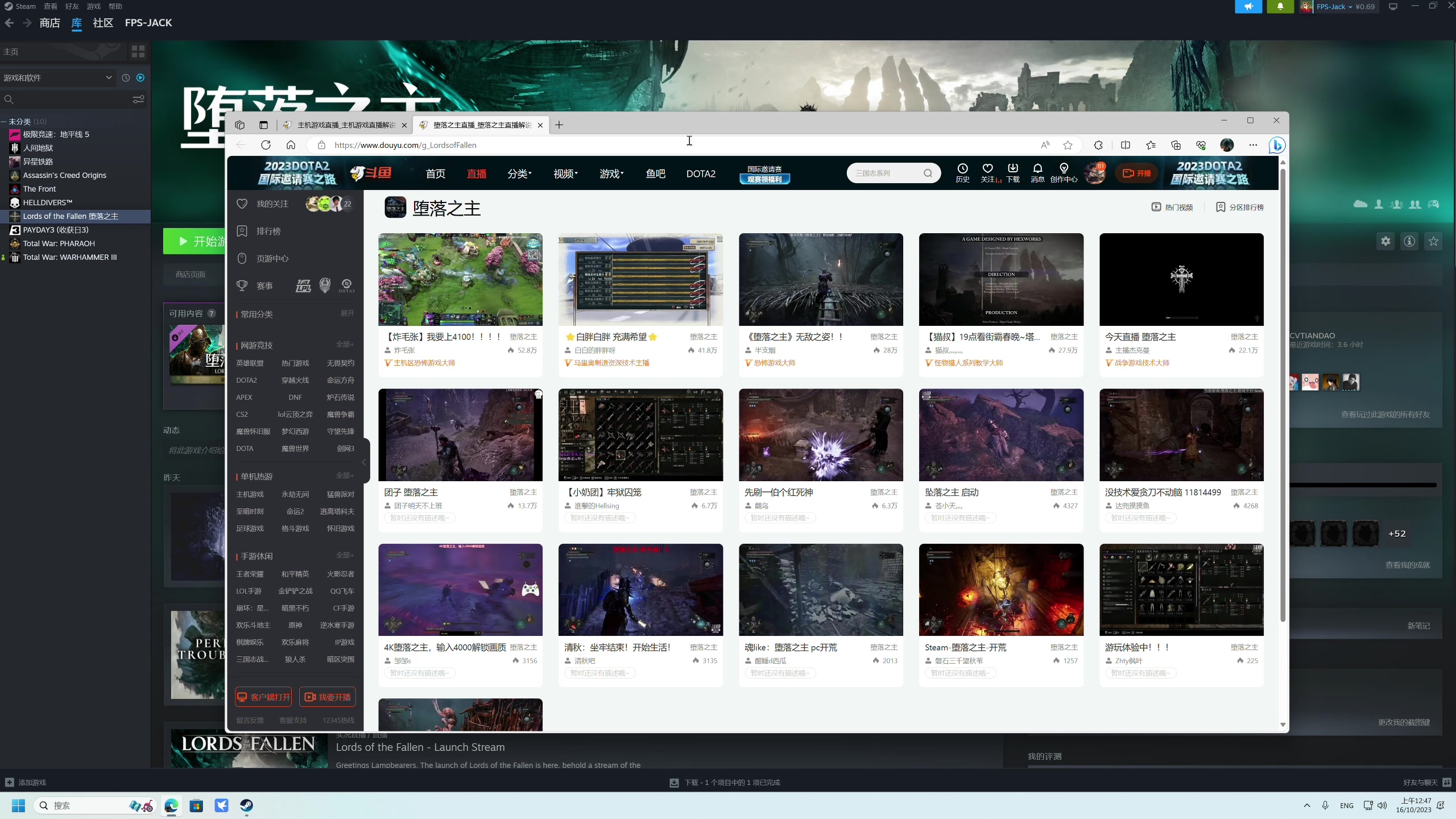The image size is (1456, 819).
Task: Open a new browser tab plus button
Action: tap(559, 125)
